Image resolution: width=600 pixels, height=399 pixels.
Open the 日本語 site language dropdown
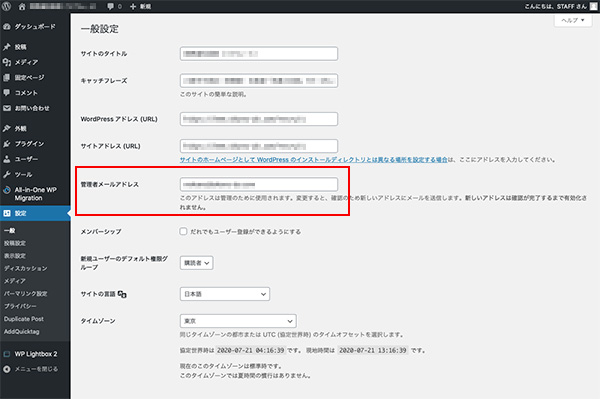pos(225,294)
